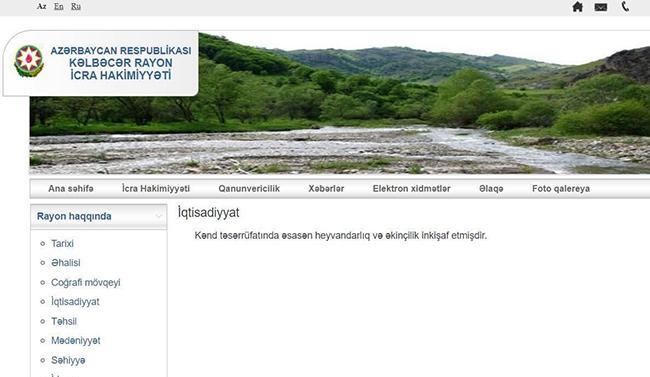The height and width of the screenshot is (377, 650).
Task: Open Foto qalereya menu item
Action: point(561,189)
